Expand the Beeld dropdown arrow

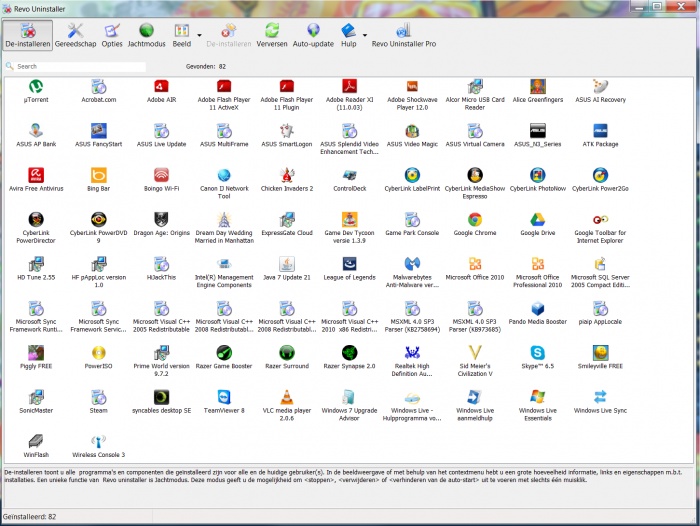pos(200,35)
